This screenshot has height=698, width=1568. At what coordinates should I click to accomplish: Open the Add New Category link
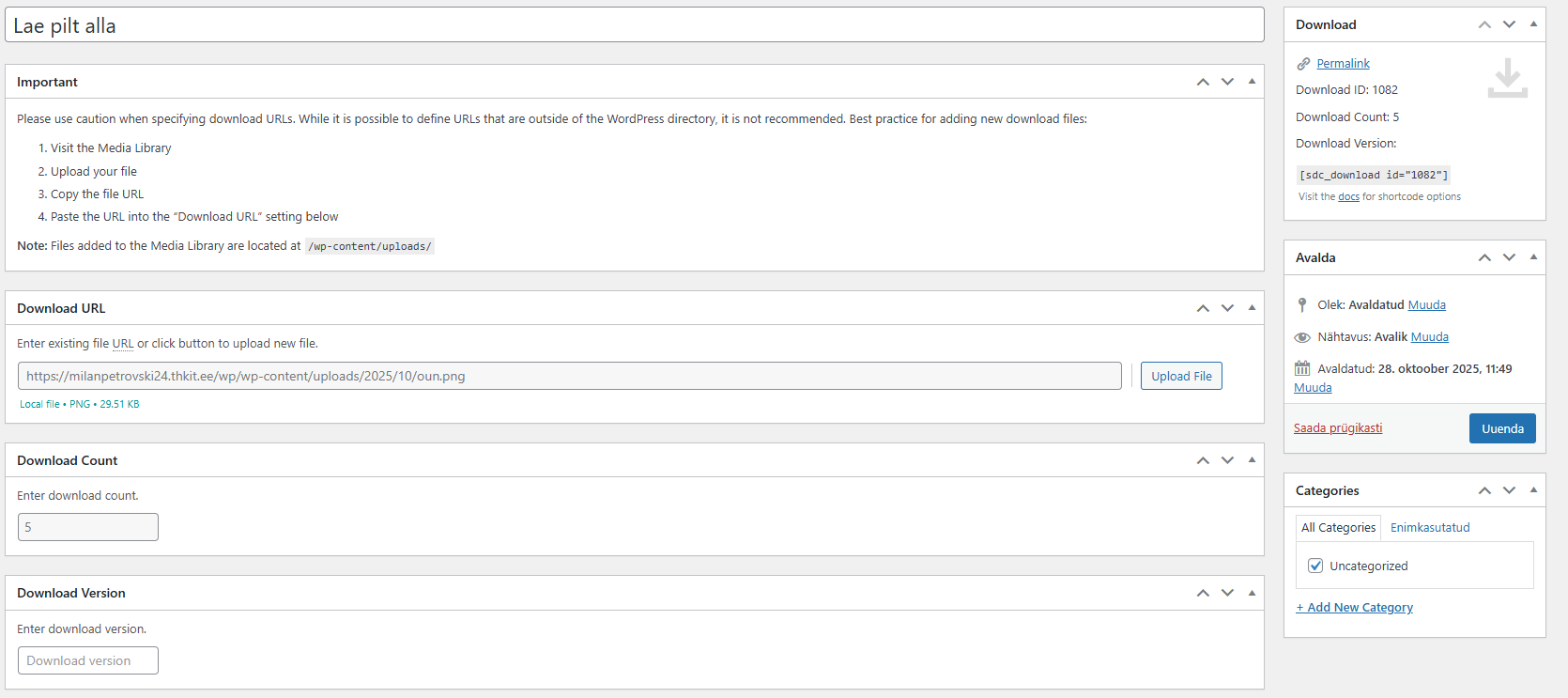coord(1355,608)
